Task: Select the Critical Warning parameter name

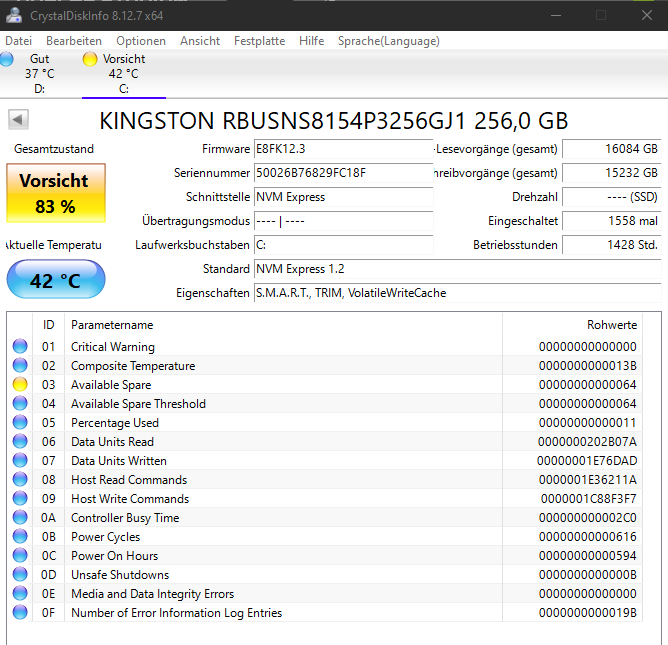Action: pyautogui.click(x=113, y=347)
